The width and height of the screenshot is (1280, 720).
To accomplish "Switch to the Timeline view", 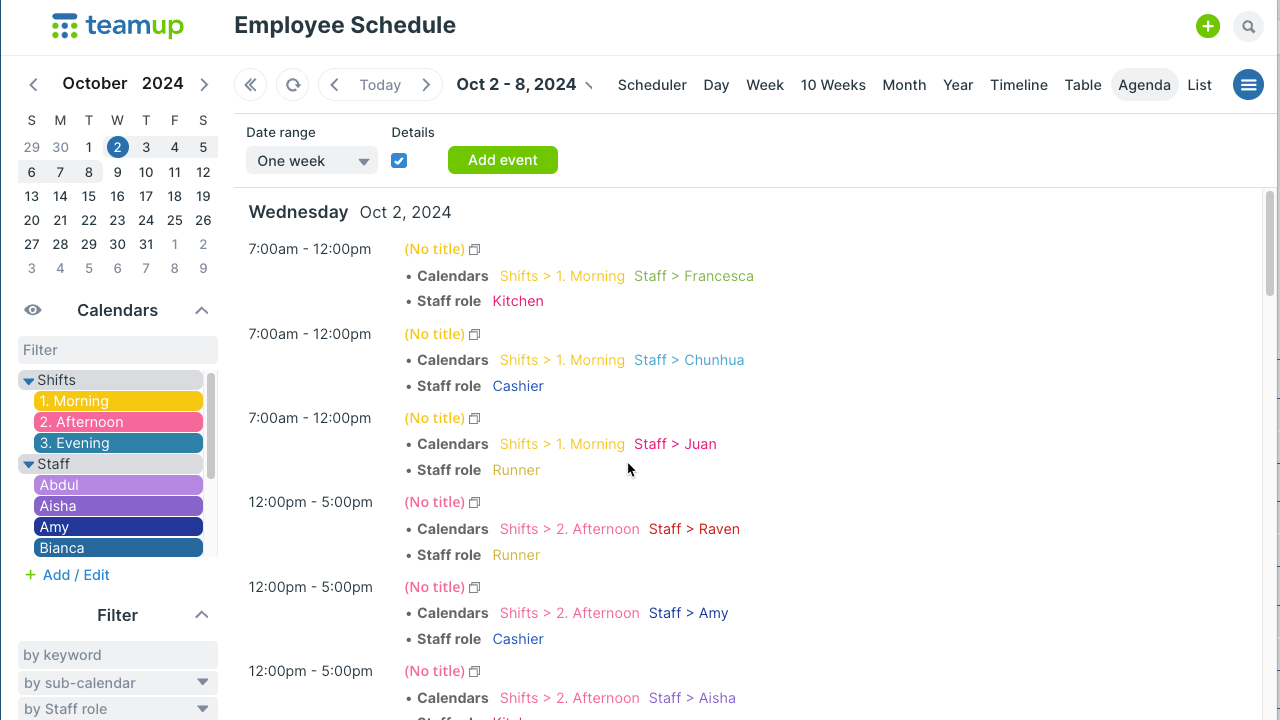I will [x=1018, y=85].
